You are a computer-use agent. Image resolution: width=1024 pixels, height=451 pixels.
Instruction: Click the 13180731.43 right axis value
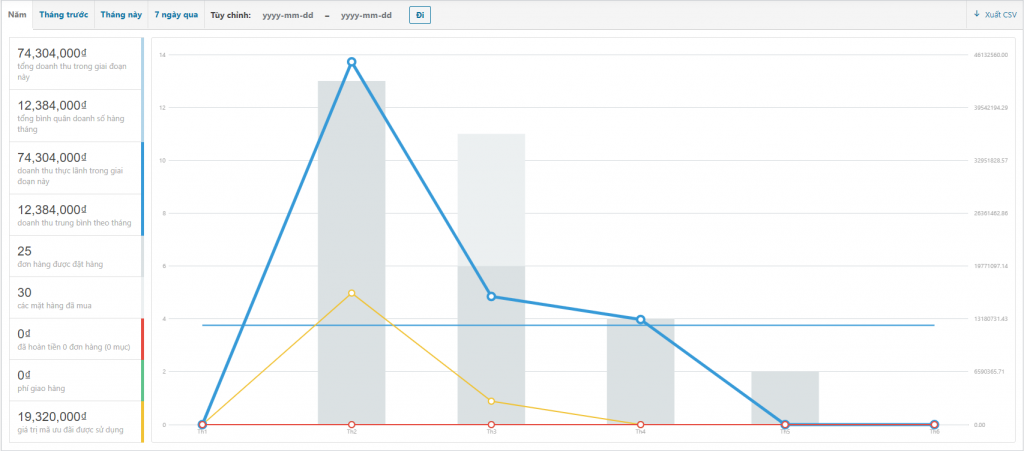(990, 319)
